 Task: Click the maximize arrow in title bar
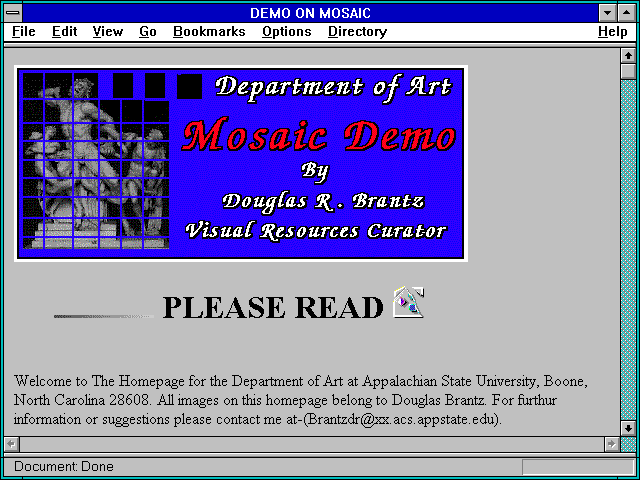click(627, 13)
